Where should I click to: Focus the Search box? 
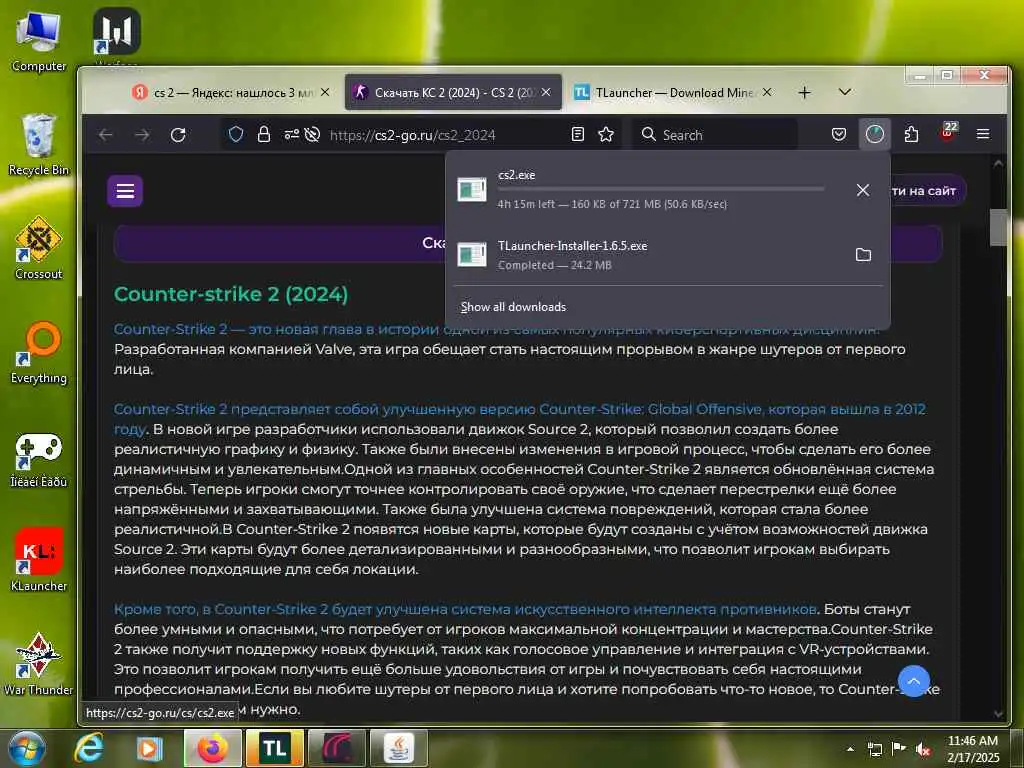pyautogui.click(x=715, y=135)
